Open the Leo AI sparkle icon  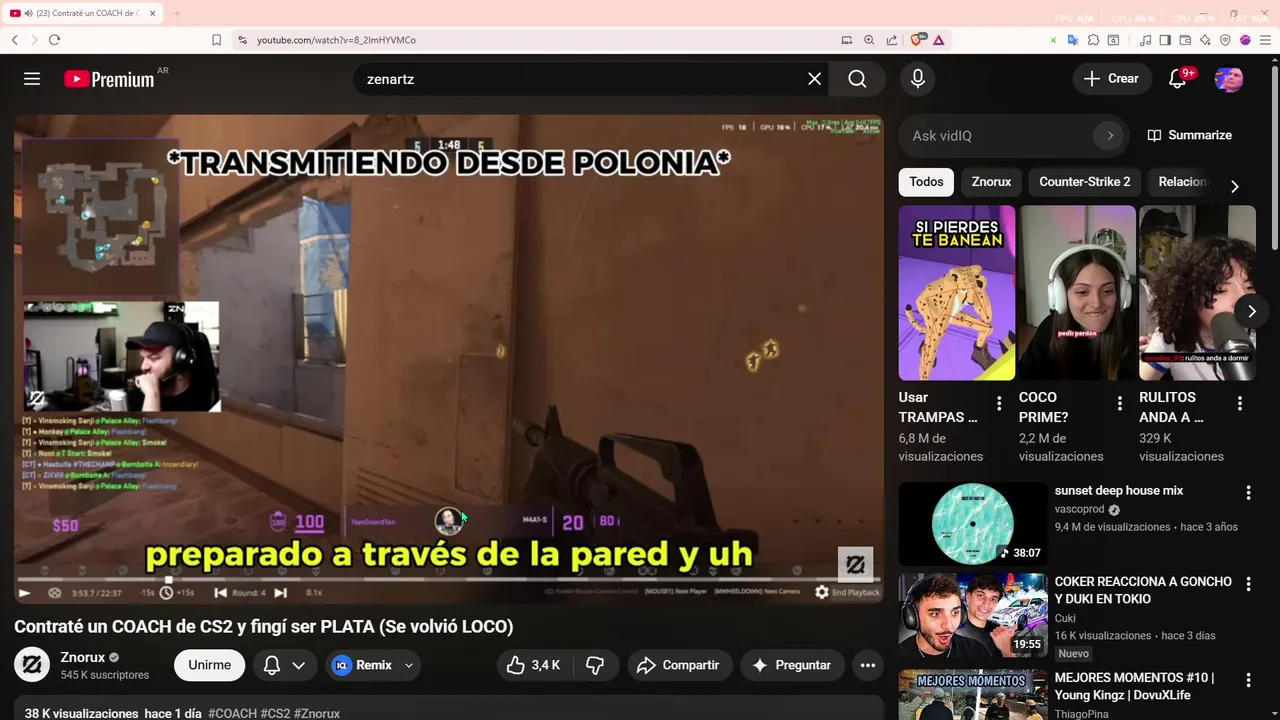point(1205,40)
